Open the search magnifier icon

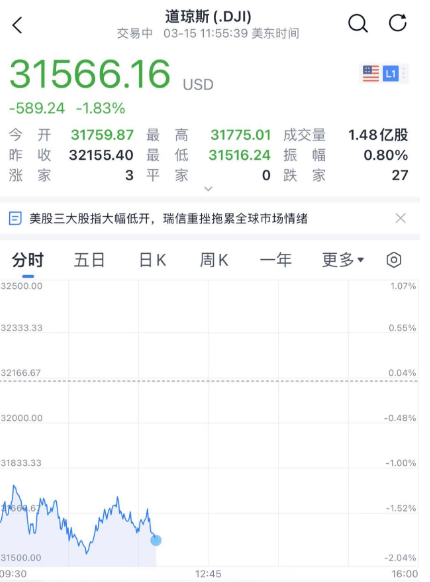click(358, 24)
